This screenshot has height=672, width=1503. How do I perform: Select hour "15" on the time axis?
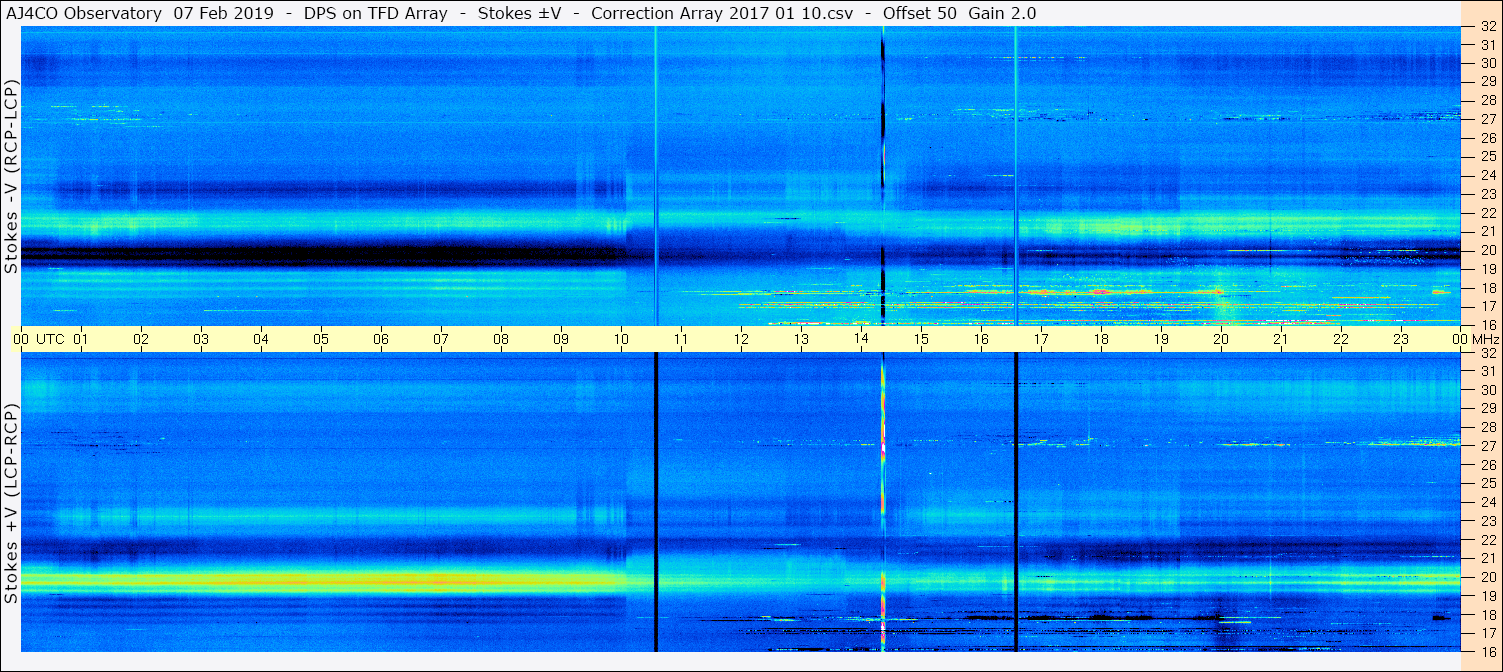tap(921, 339)
